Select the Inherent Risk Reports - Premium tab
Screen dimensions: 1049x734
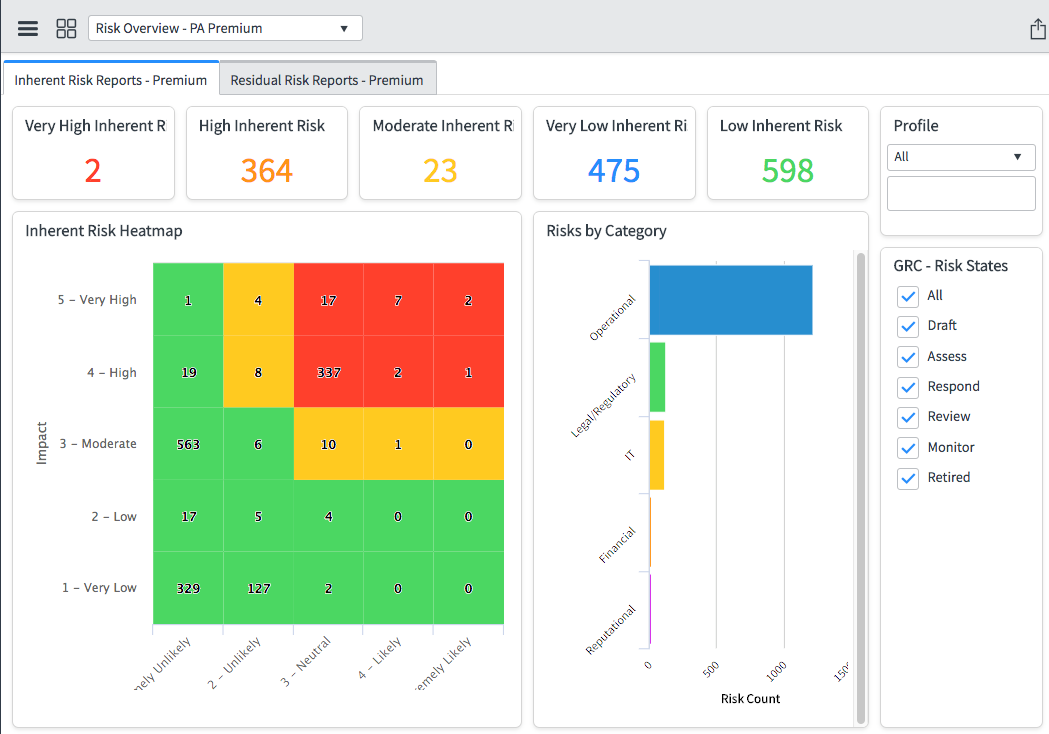pyautogui.click(x=111, y=76)
